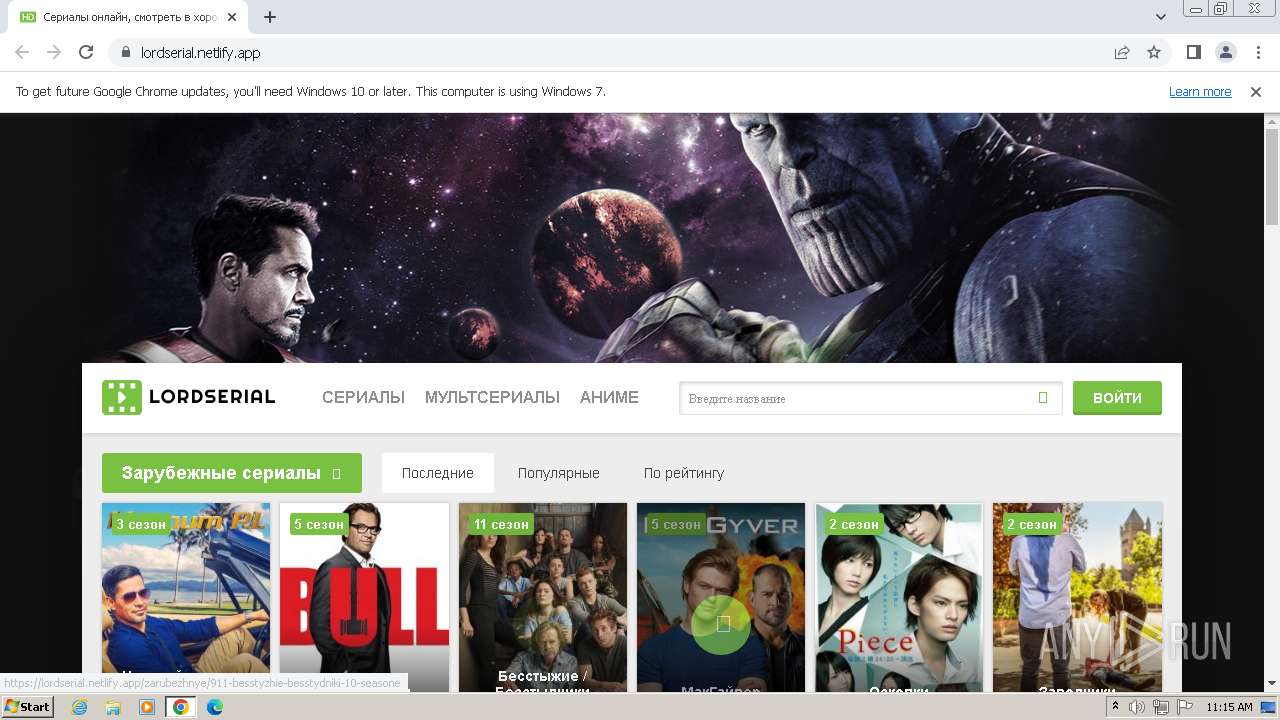Open File Explorer folder from taskbar

pyautogui.click(x=113, y=707)
